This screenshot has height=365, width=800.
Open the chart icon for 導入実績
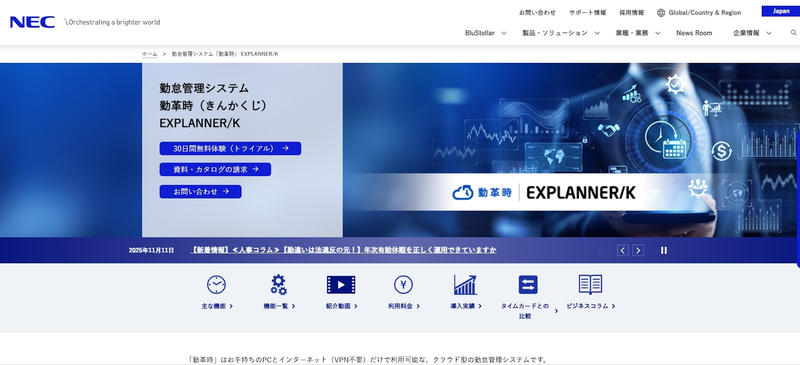pyautogui.click(x=465, y=284)
